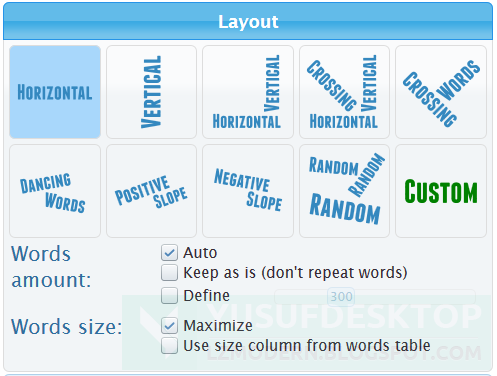The height and width of the screenshot is (376, 497).
Task: Toggle the Auto words amount checkbox
Action: click(169, 253)
